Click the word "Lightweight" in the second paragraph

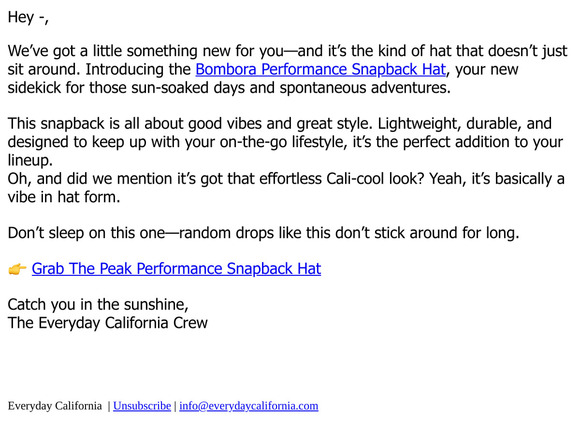pos(419,124)
